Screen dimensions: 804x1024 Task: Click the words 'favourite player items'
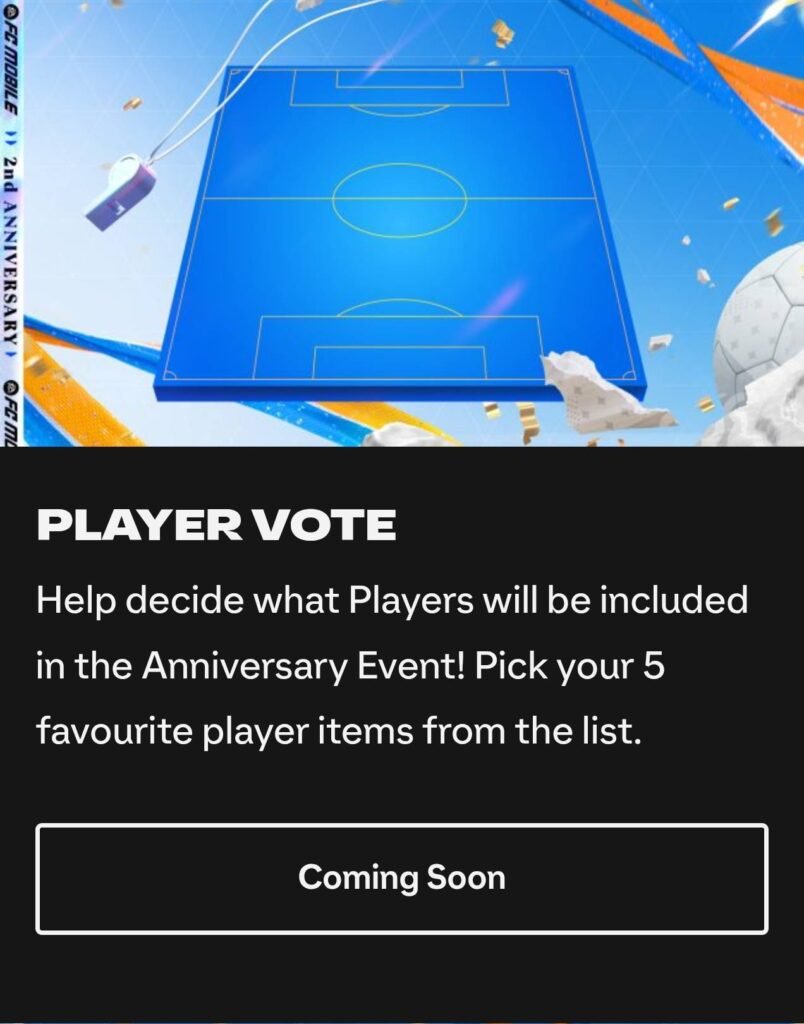coord(224,730)
